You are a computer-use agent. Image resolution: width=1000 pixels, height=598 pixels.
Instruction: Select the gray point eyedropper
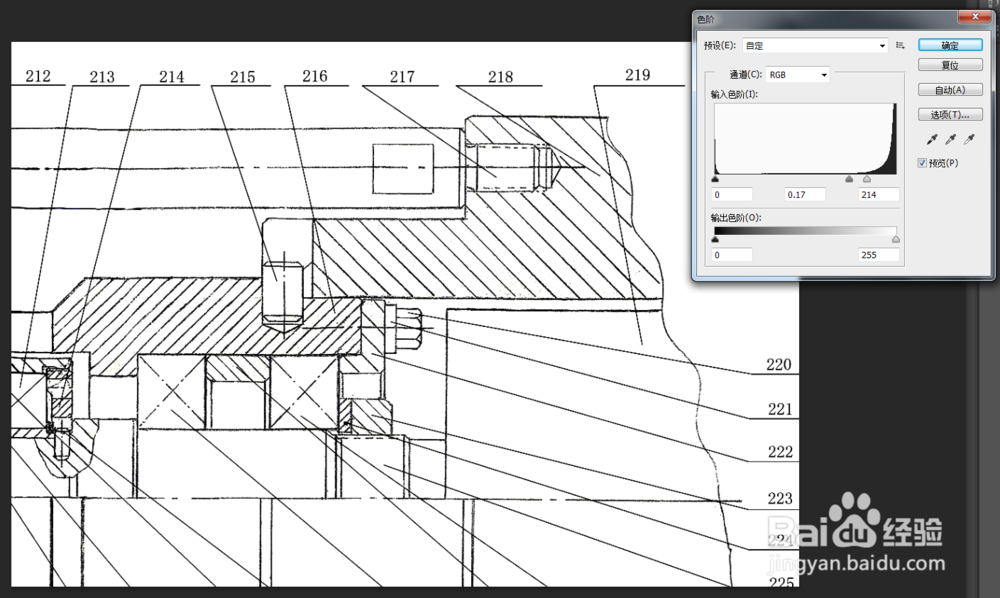click(x=950, y=139)
